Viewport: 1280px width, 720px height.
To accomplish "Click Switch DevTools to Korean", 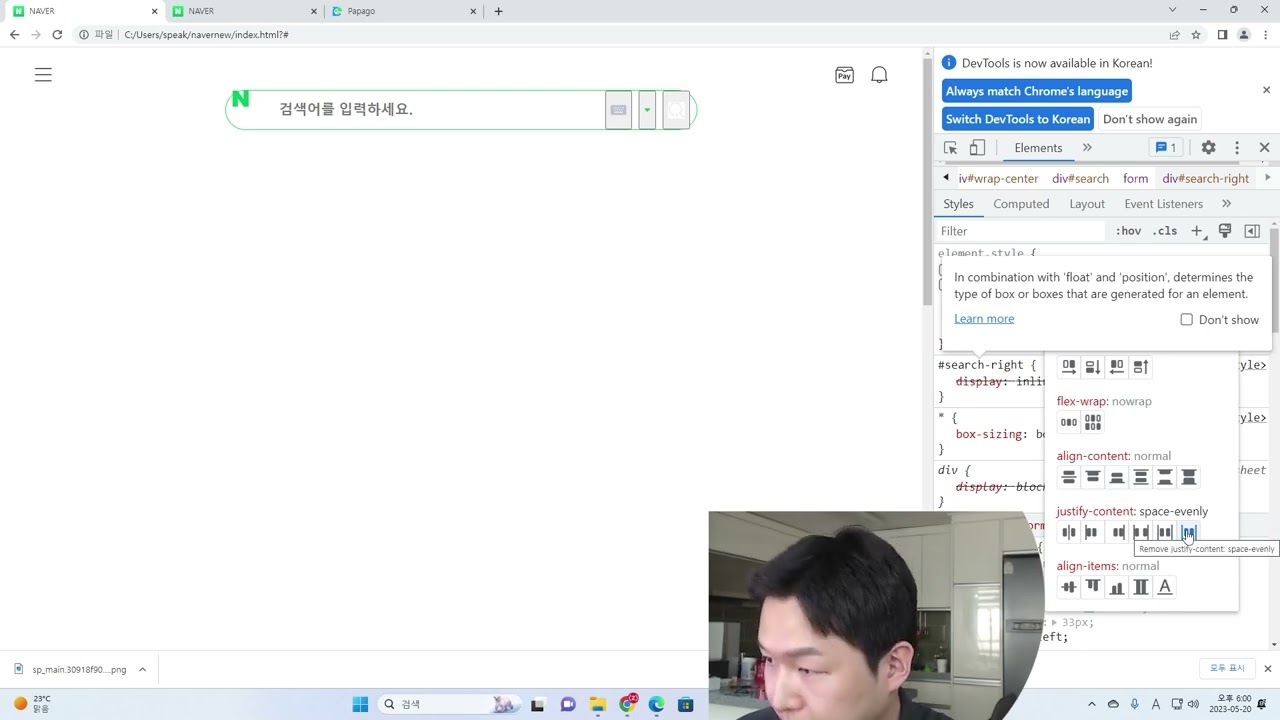I will (1018, 119).
